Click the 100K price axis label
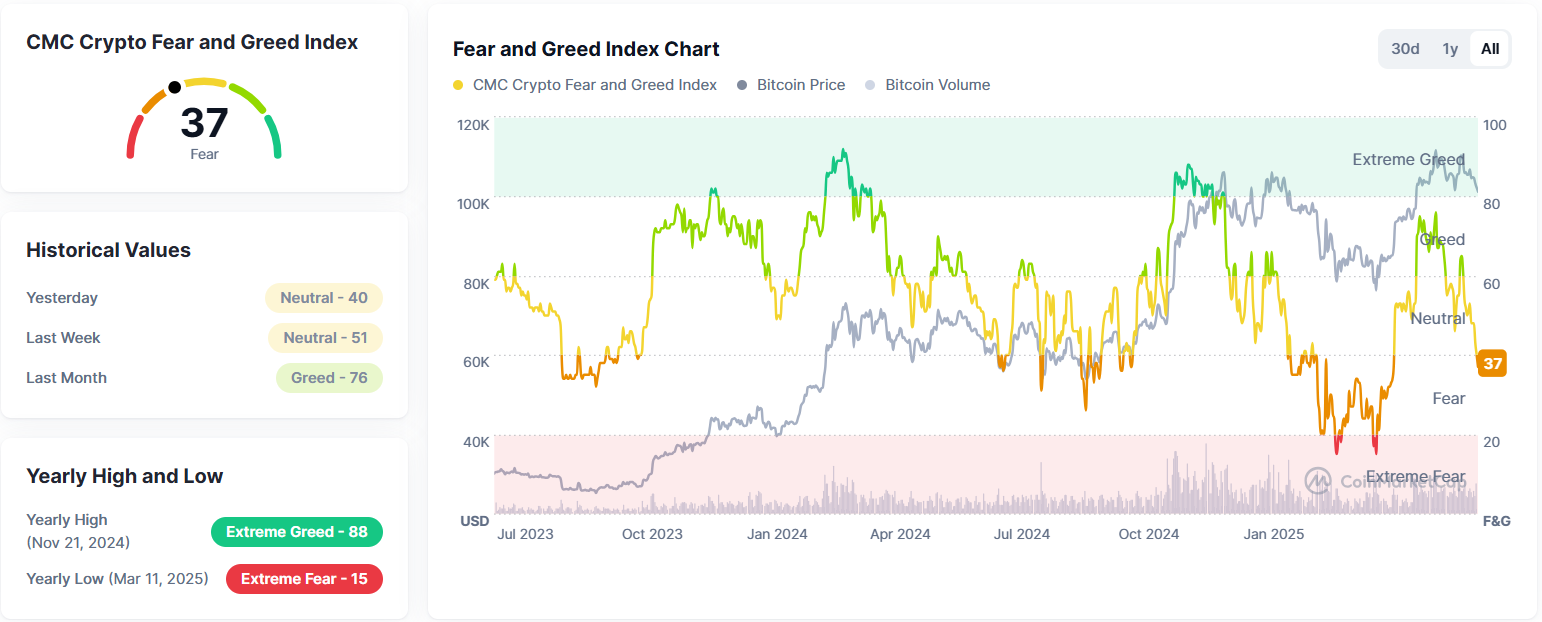Viewport: 1542px width, 622px height. coord(474,203)
